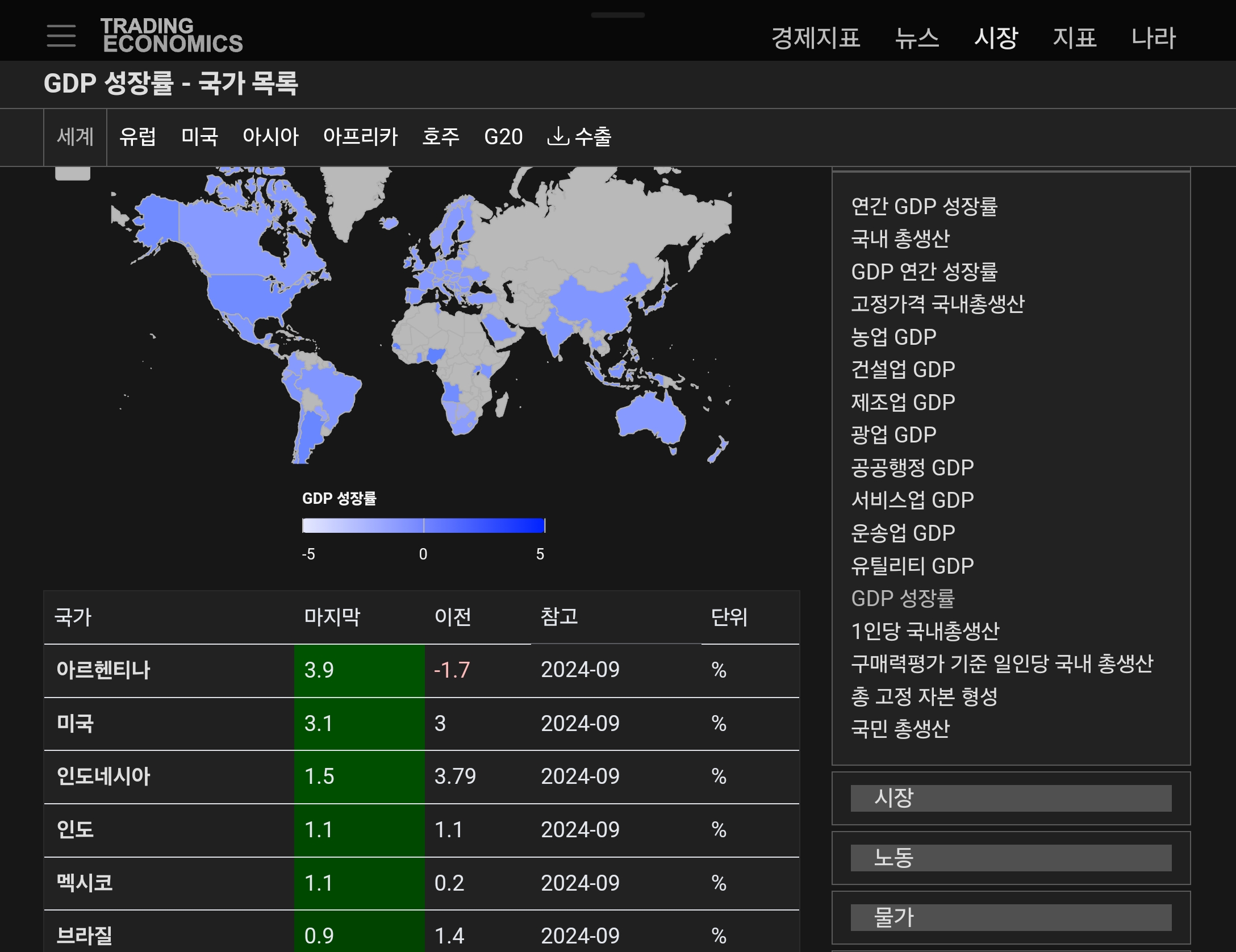Select the 세계 tab
Screen dimensions: 1236x952
(75, 137)
